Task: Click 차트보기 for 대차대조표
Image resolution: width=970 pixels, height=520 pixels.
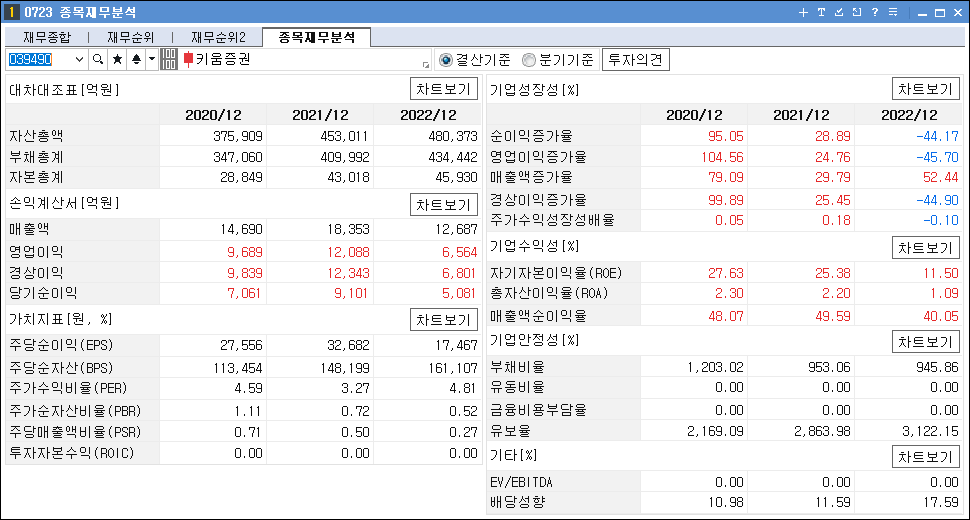Action: (444, 89)
